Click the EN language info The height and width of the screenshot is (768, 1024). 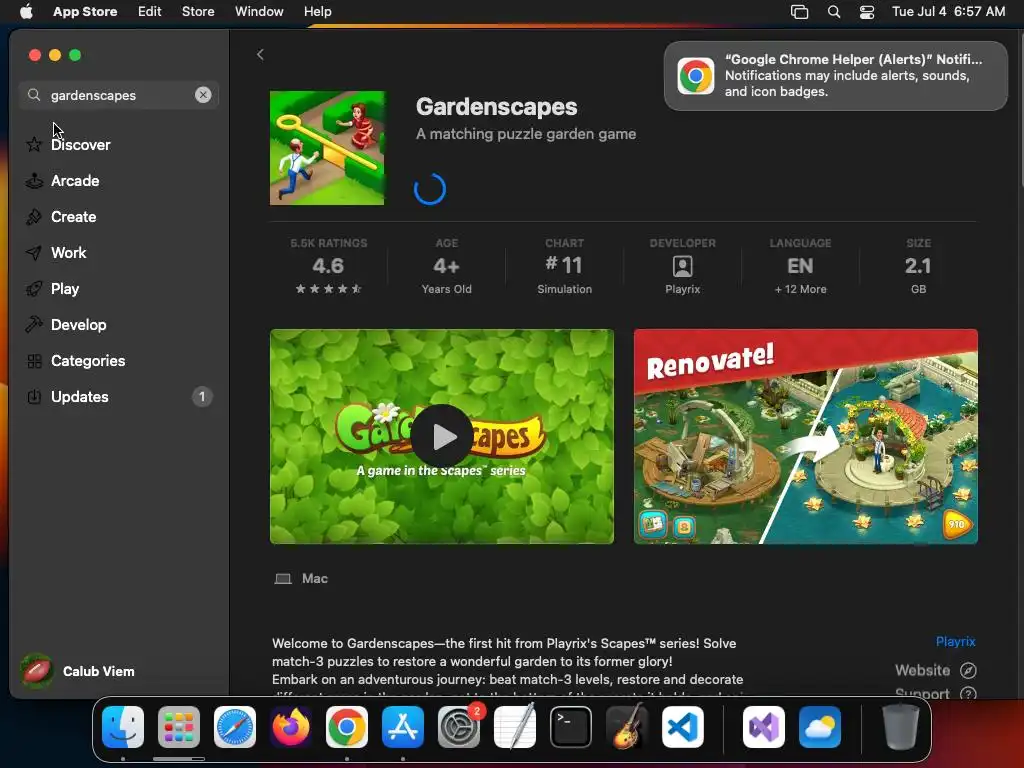(800, 266)
